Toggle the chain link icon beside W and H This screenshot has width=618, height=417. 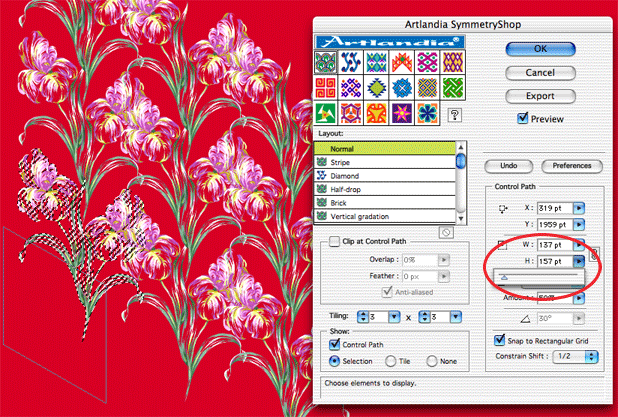tap(596, 254)
